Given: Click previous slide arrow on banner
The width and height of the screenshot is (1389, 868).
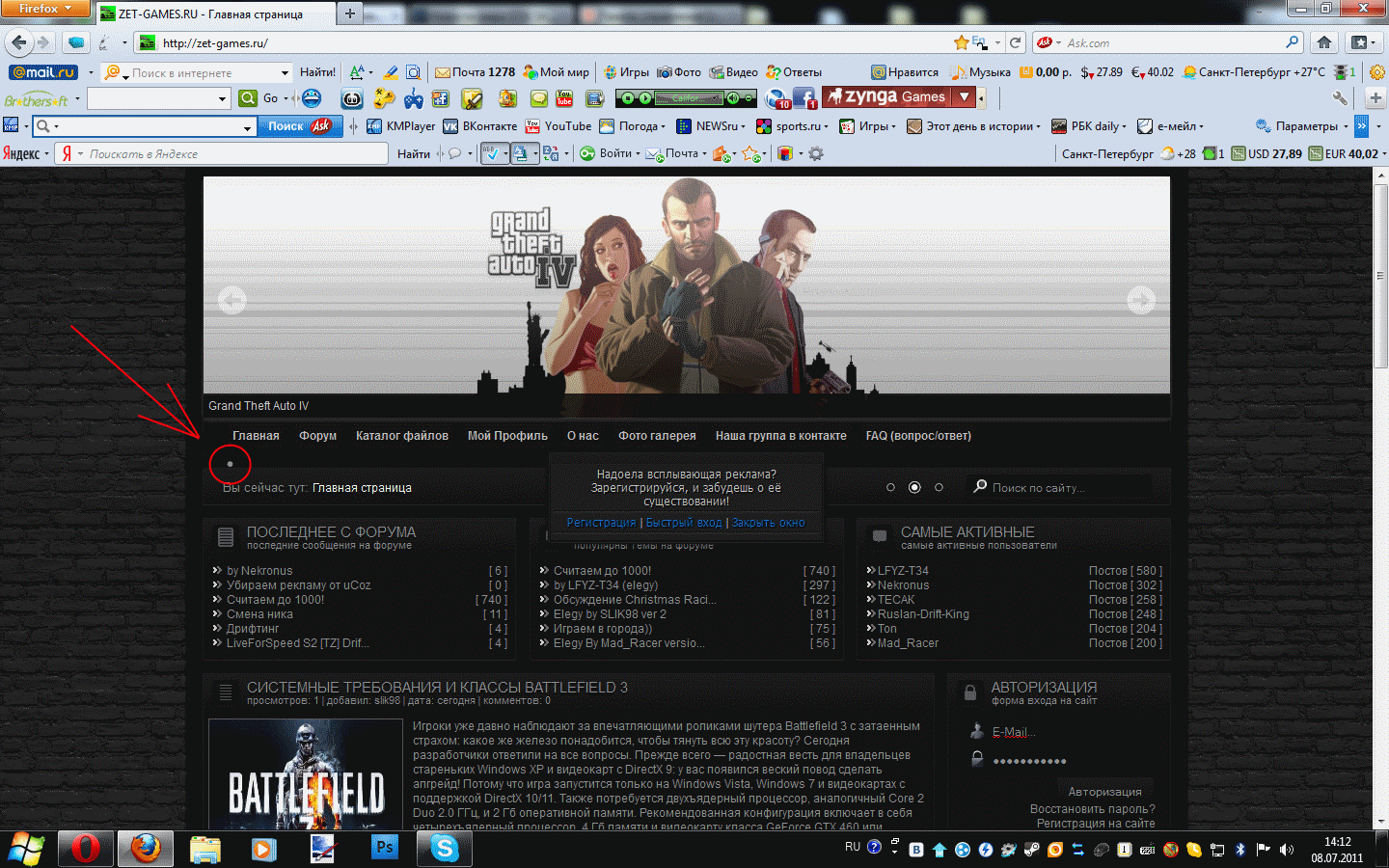Looking at the screenshot, I should pyautogui.click(x=231, y=301).
